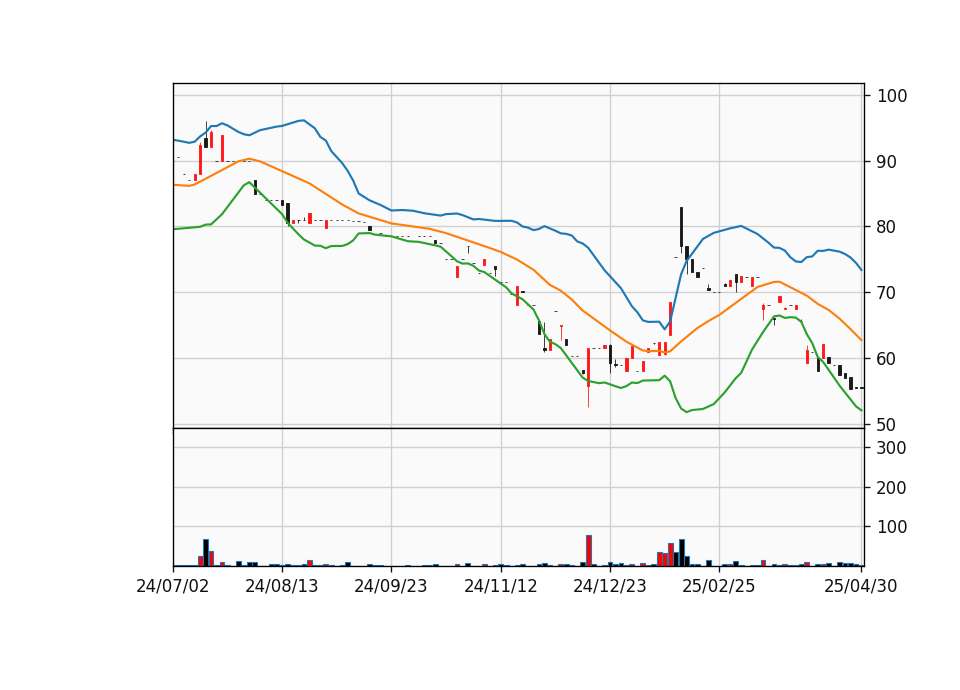Click the tallest red volume bar near 24/12/23
960x690 pixels.
point(589,550)
